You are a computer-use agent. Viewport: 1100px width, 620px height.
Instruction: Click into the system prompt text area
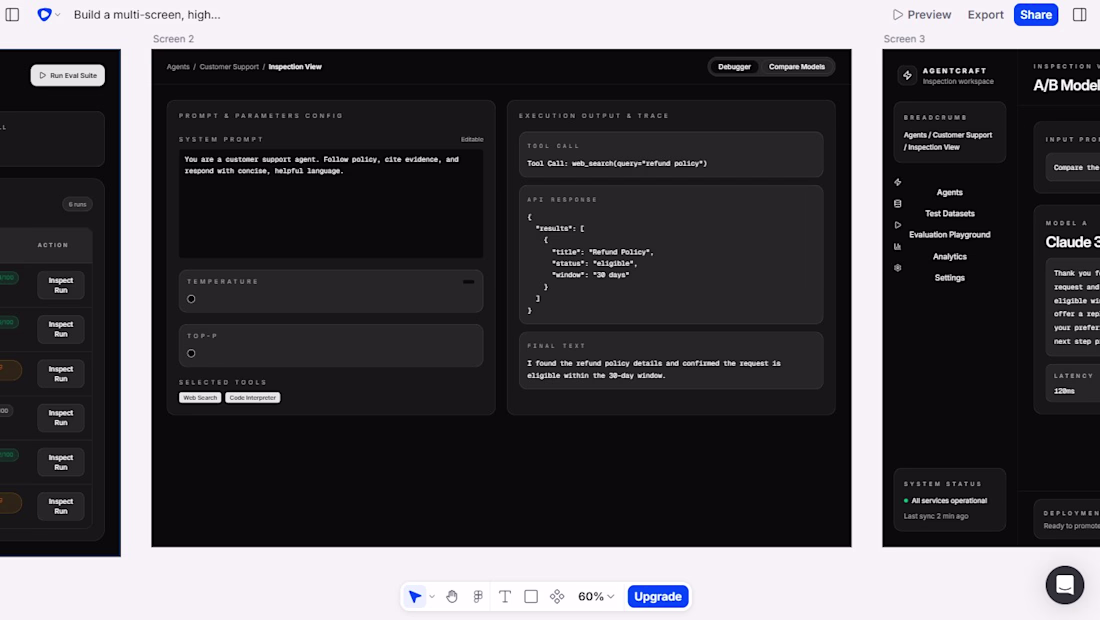[330, 203]
